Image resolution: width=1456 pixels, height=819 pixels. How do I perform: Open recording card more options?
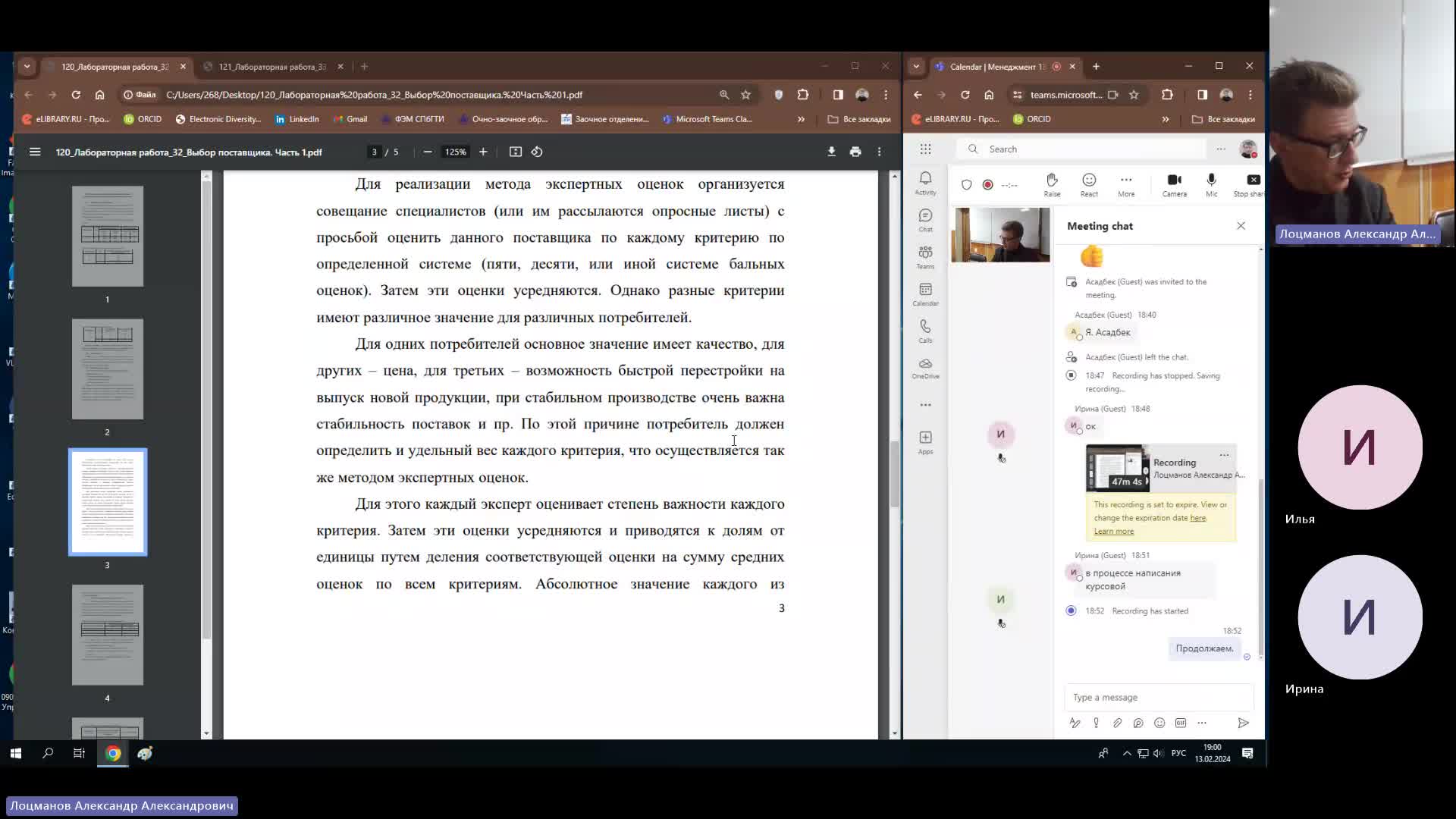[x=1224, y=455]
